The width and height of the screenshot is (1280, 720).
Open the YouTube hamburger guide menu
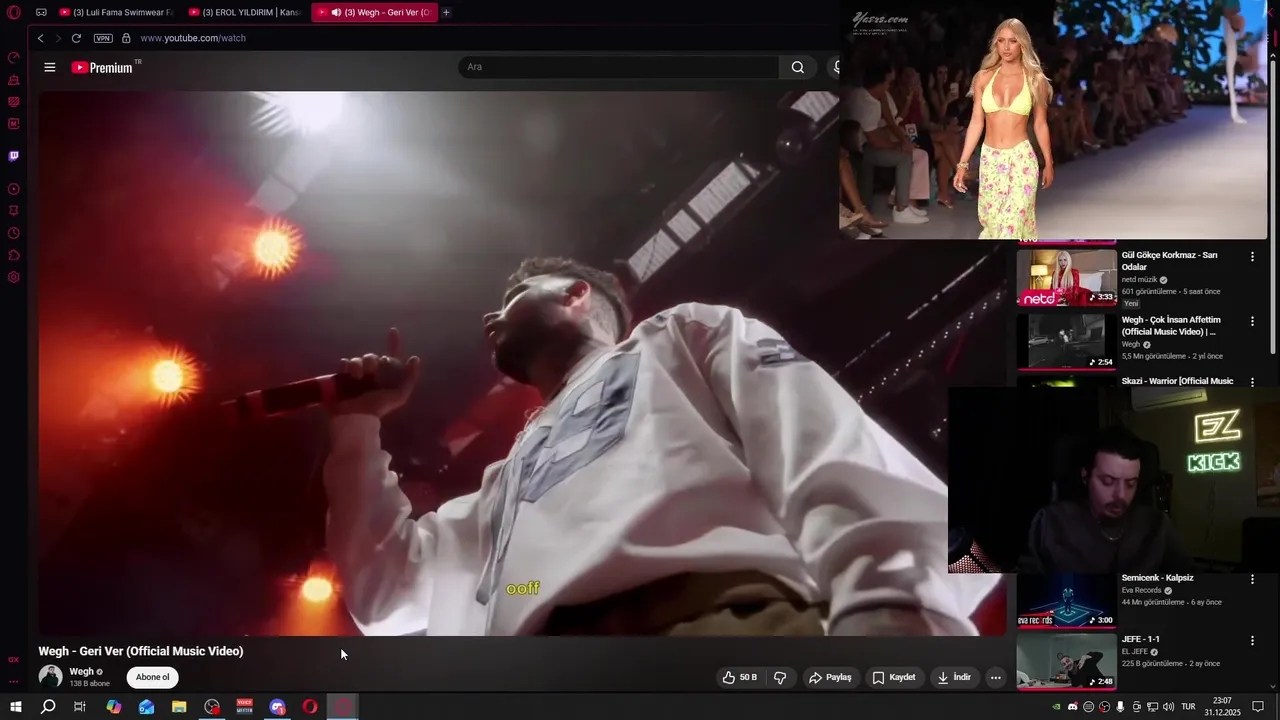50,67
